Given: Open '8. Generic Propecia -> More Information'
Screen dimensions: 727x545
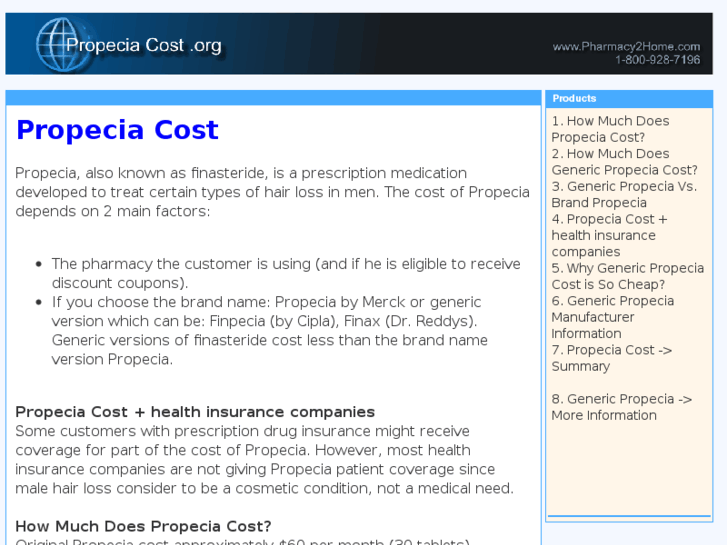Looking at the screenshot, I should click(622, 407).
